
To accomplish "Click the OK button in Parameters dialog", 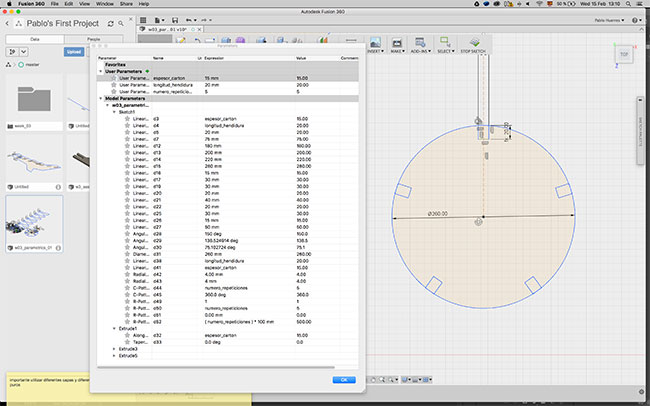I will coord(342,379).
